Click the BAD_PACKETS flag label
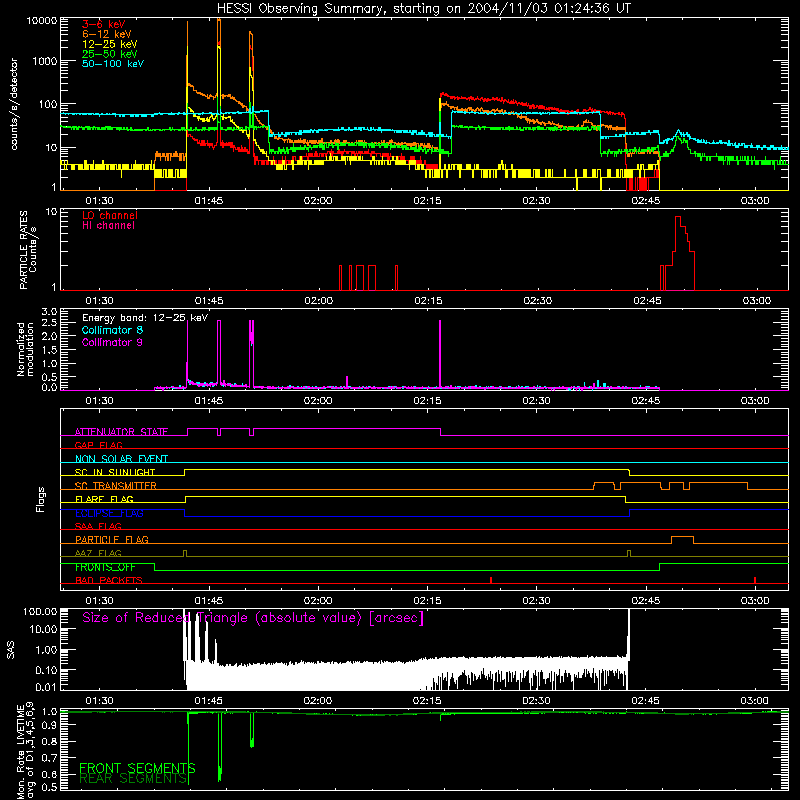This screenshot has height=800, width=800. click(109, 580)
